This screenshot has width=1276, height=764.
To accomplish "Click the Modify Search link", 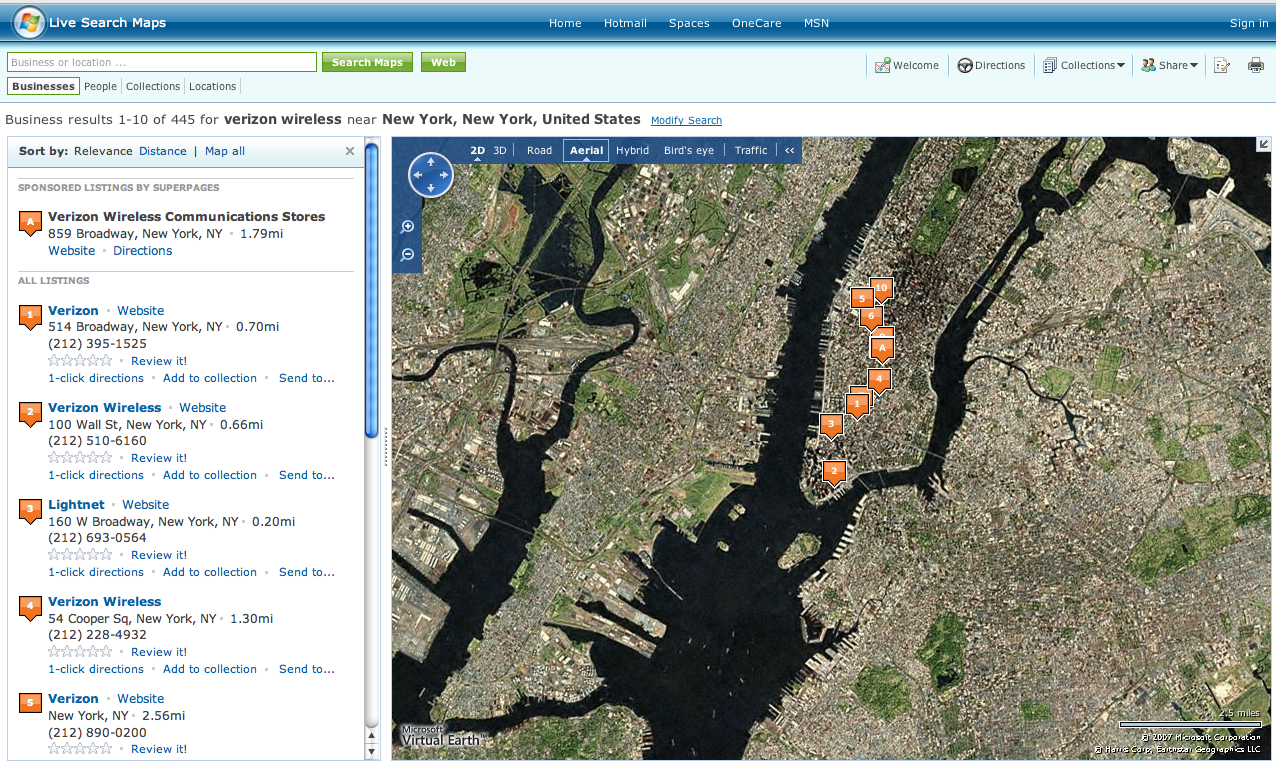I will point(686,120).
